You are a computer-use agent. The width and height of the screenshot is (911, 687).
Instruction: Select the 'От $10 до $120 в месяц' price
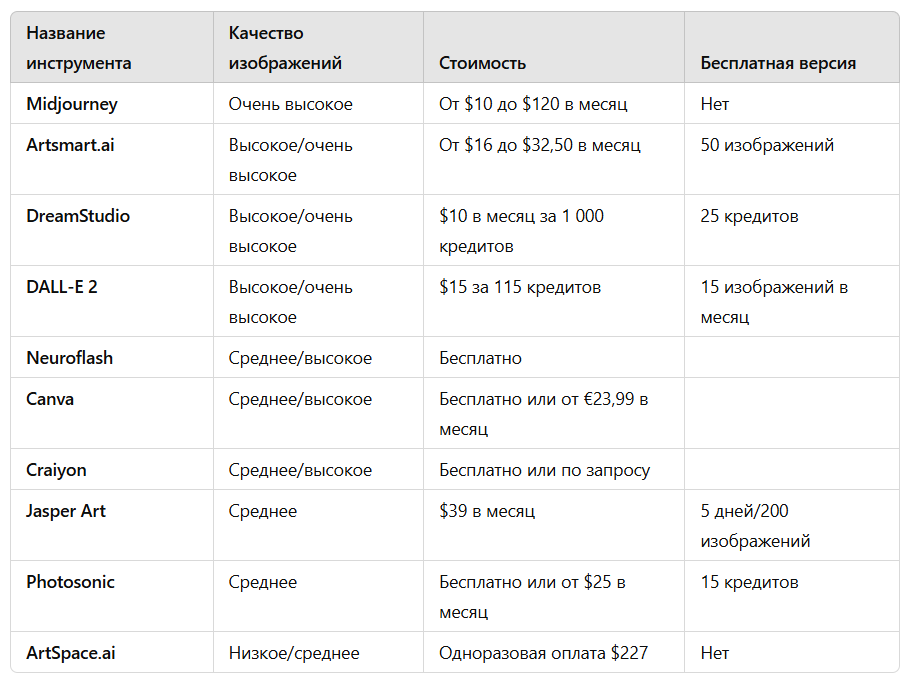pyautogui.click(x=533, y=104)
